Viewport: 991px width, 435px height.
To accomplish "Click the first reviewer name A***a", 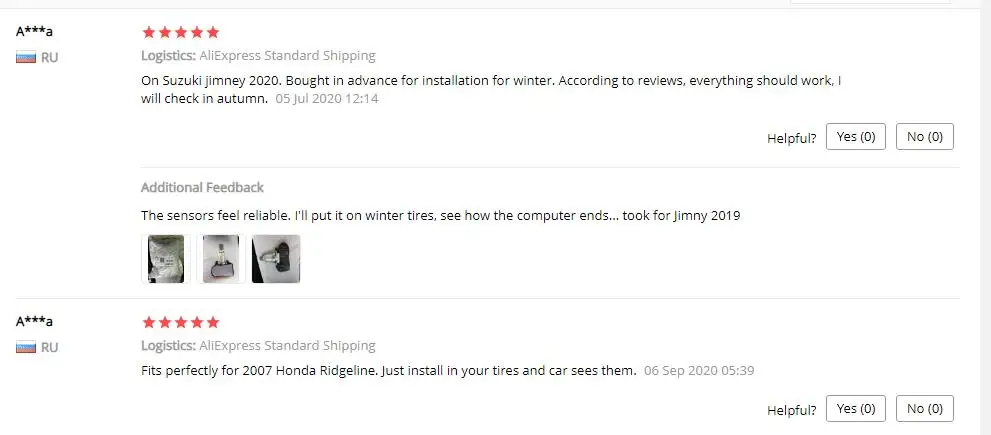I will (x=34, y=31).
